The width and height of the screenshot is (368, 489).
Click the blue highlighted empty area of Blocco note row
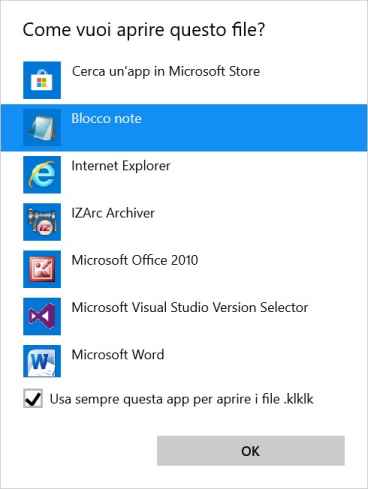pyautogui.click(x=253, y=128)
